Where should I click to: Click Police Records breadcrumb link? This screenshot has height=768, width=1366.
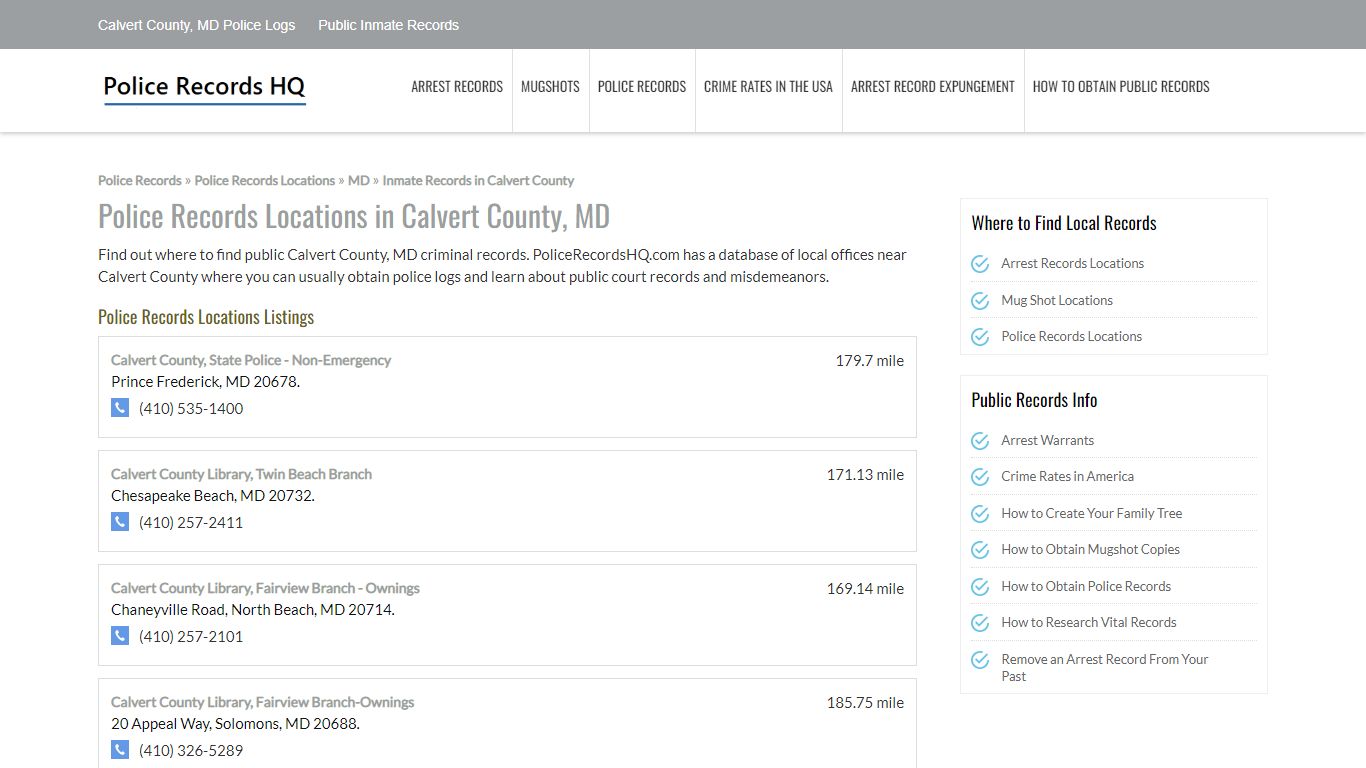point(140,180)
